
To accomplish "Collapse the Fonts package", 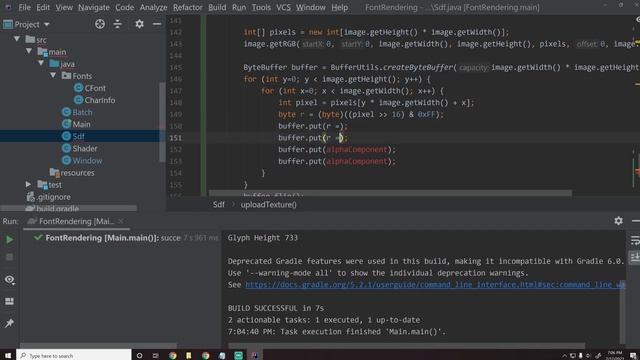I will point(53,76).
